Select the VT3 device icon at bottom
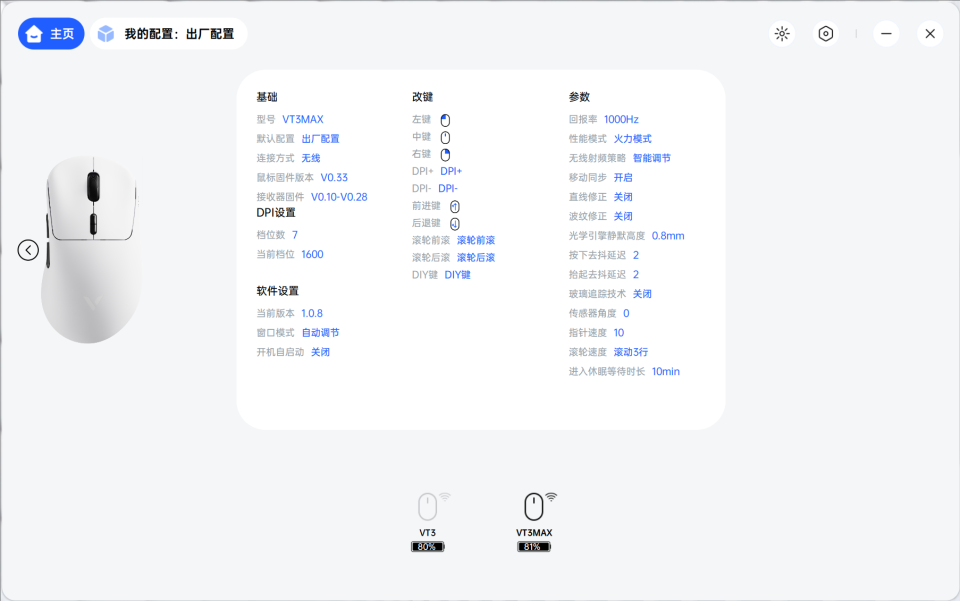Viewport: 960px width, 601px height. tap(428, 505)
